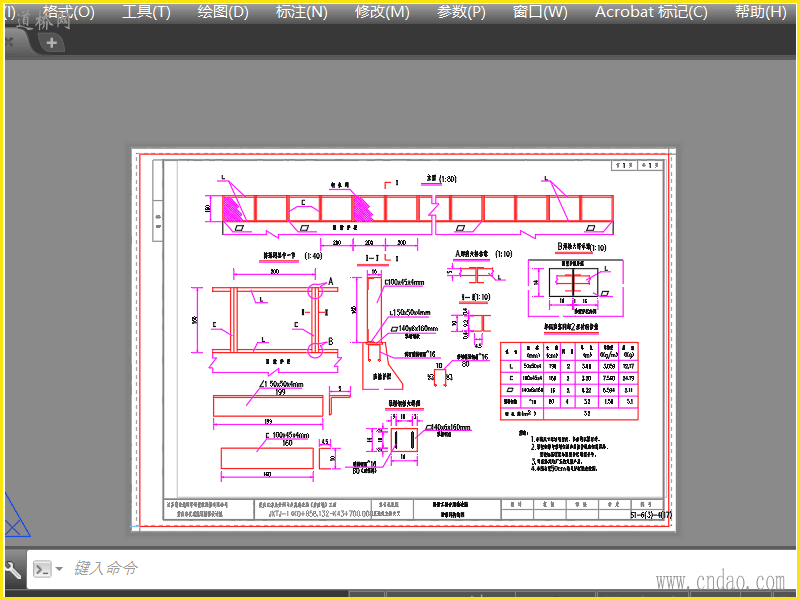The height and width of the screenshot is (600, 800).
Task: Click detail circle A in the drawing
Action: (315, 292)
